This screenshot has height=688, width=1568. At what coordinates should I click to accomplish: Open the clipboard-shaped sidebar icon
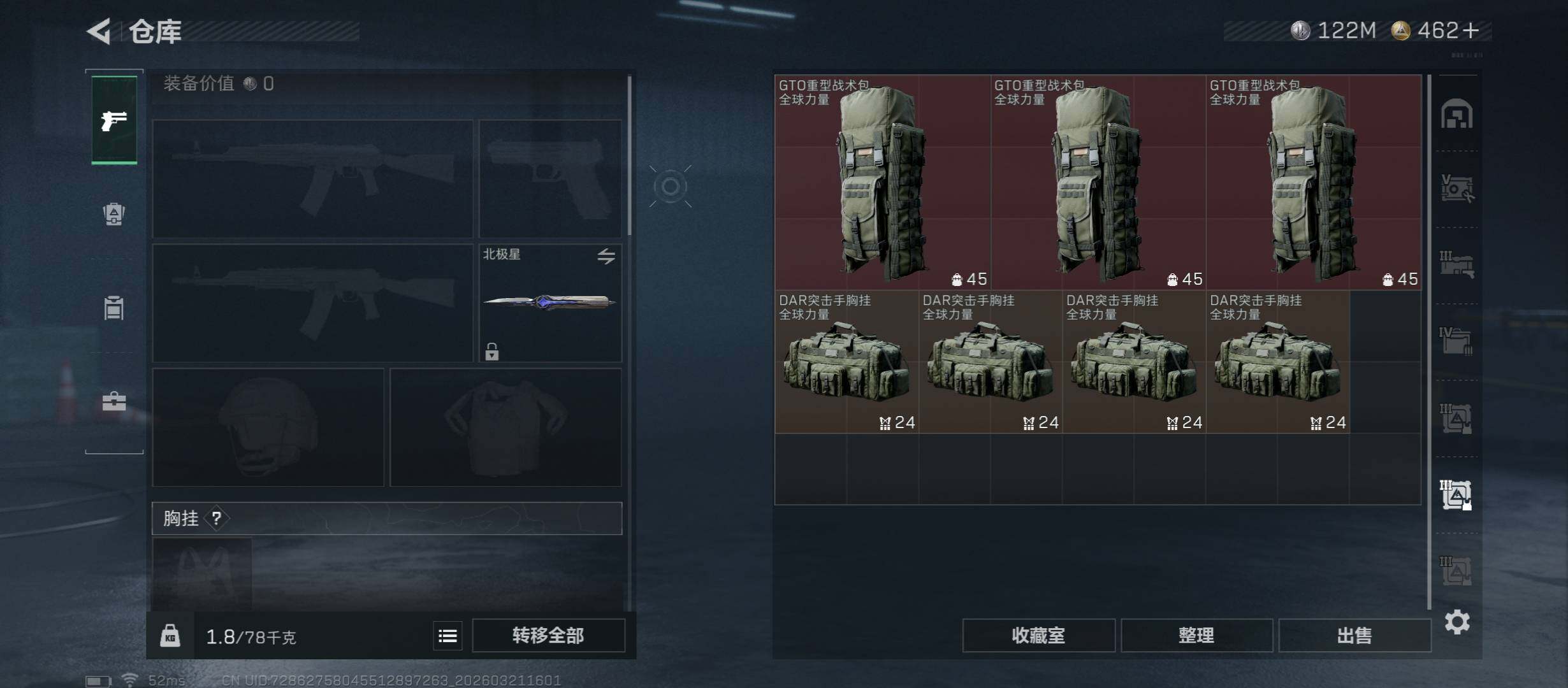click(x=114, y=308)
